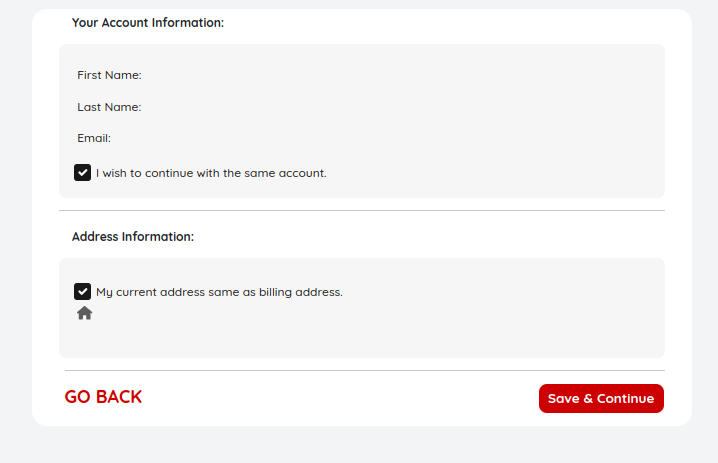This screenshot has height=463, width=718.
Task: Click the First Name label
Action: click(109, 75)
